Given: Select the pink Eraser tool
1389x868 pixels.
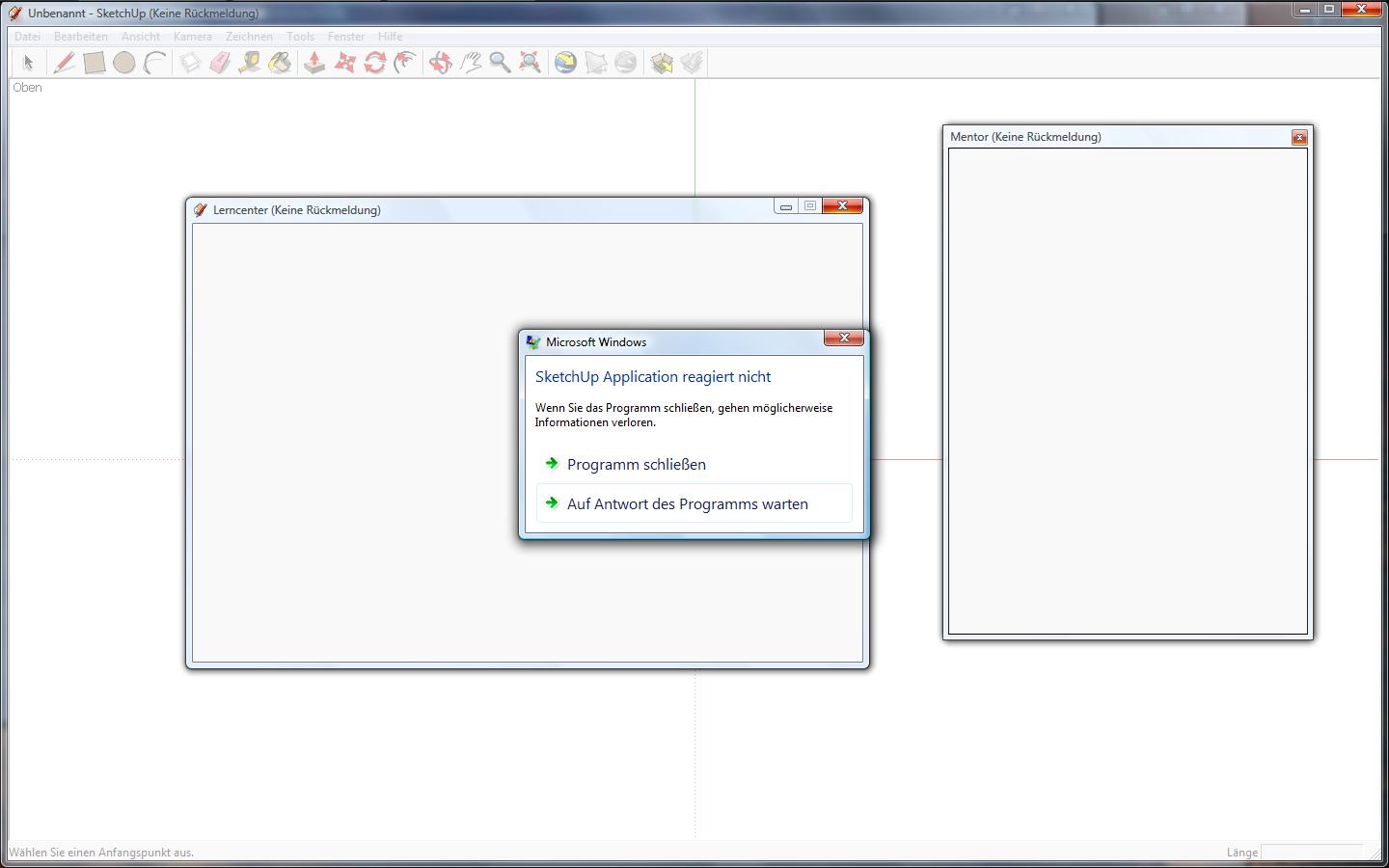Looking at the screenshot, I should pyautogui.click(x=220, y=63).
